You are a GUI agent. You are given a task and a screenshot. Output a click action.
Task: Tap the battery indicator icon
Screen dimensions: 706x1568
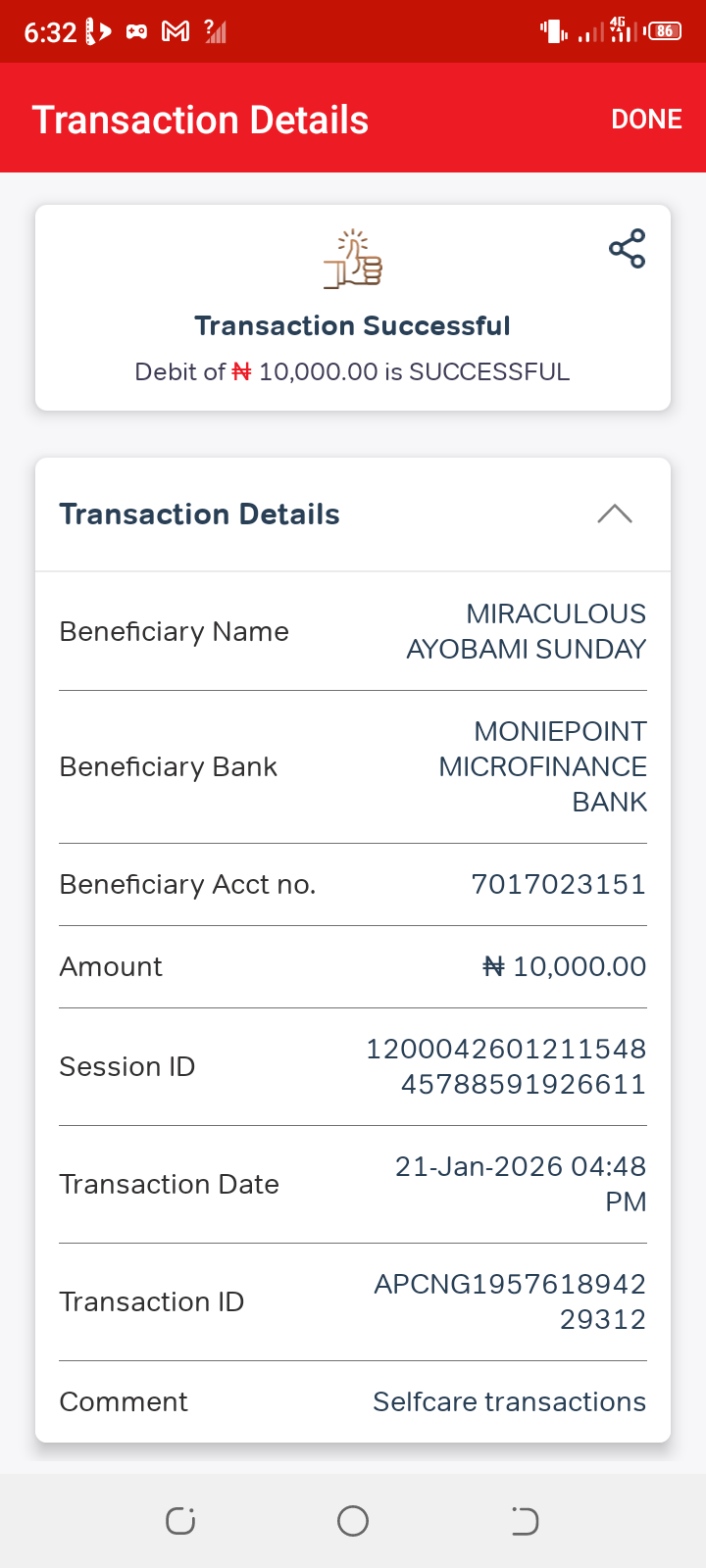664,31
